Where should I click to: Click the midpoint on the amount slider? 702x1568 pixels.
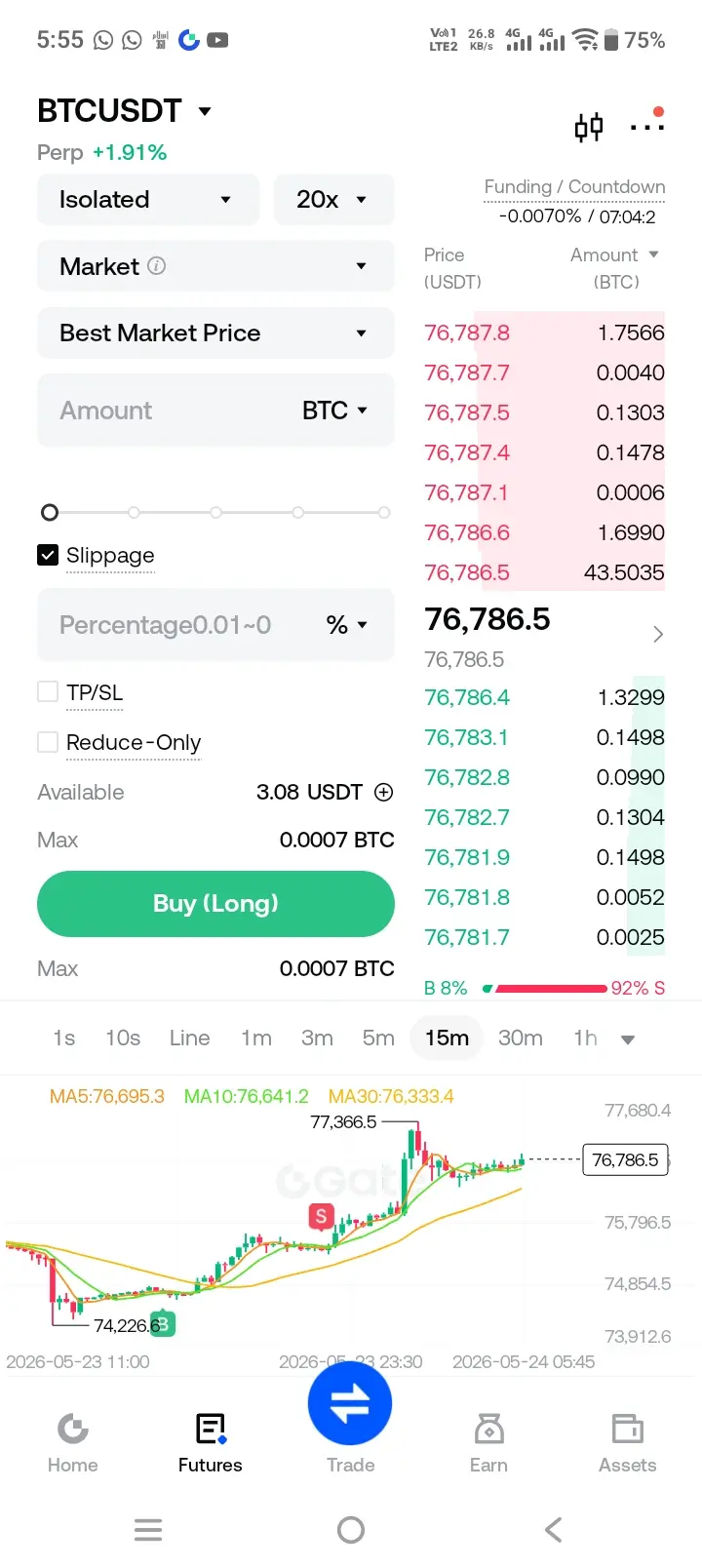coord(215,512)
